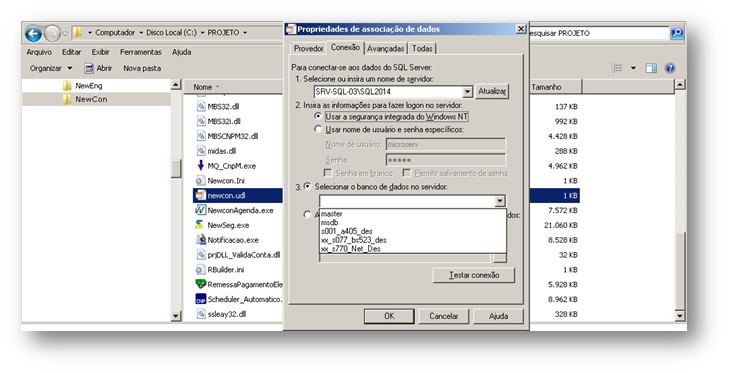Select the midas.dll file icon
The height and width of the screenshot is (373, 729).
point(201,151)
